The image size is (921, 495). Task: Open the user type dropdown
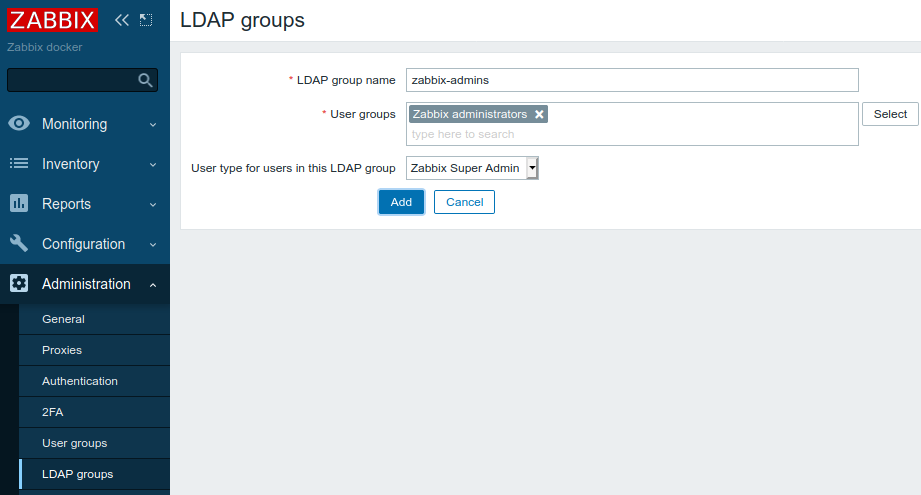click(x=472, y=168)
